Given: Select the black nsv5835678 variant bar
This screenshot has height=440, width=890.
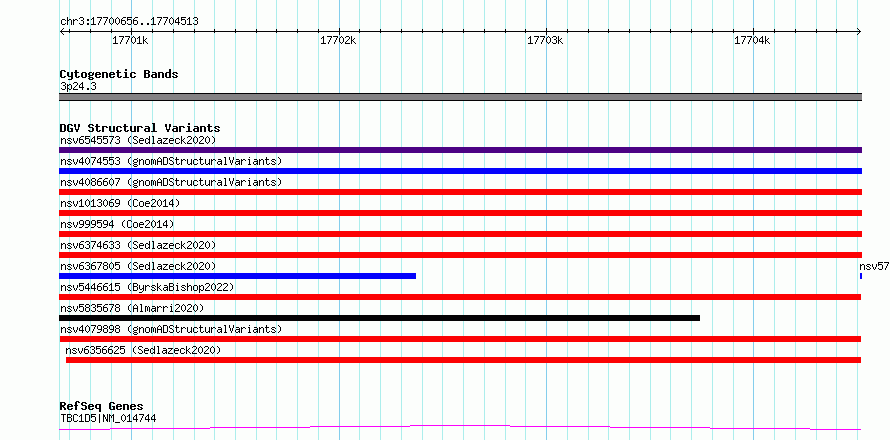Looking at the screenshot, I should tap(379, 318).
